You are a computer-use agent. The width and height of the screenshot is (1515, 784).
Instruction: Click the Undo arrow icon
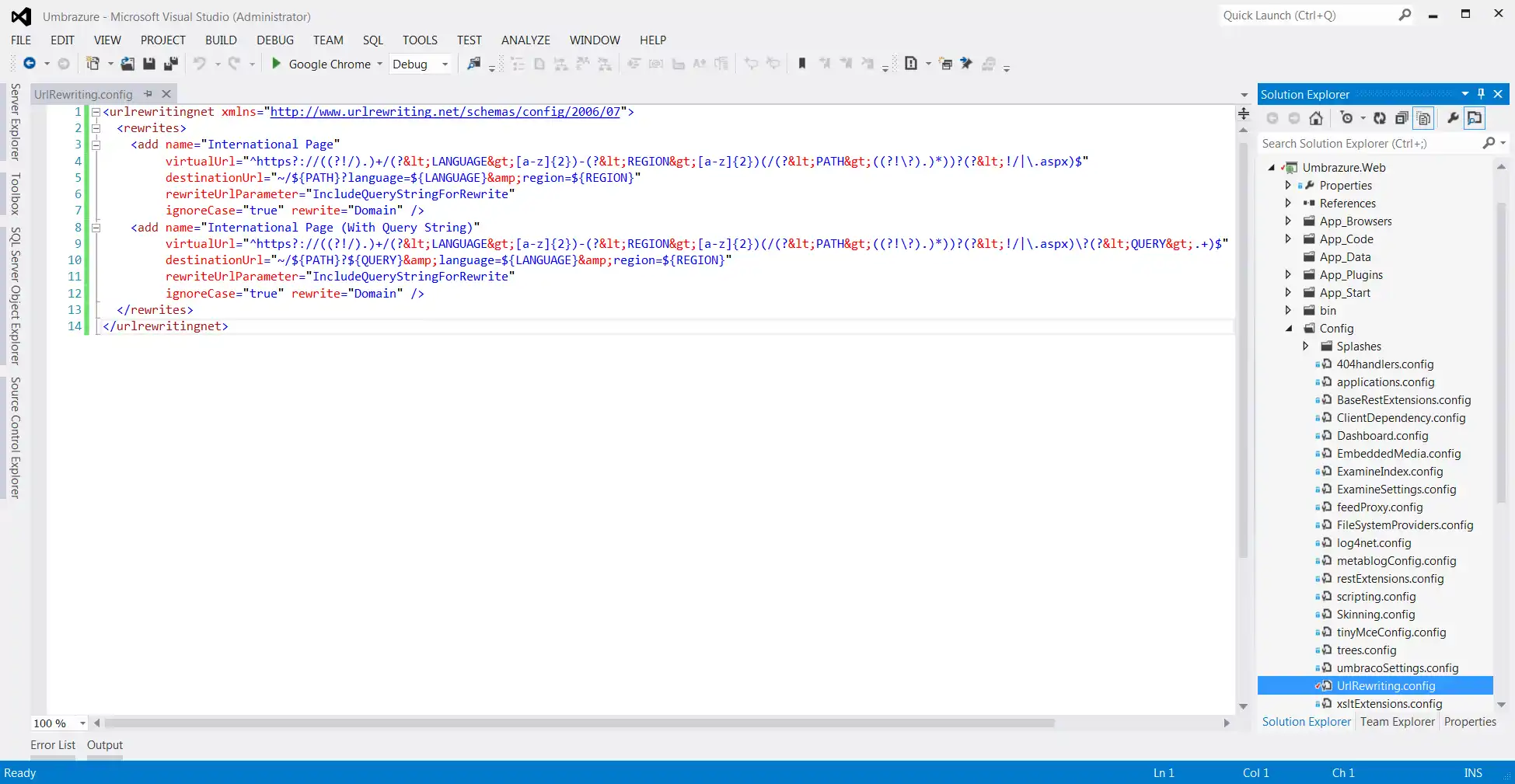pyautogui.click(x=200, y=64)
